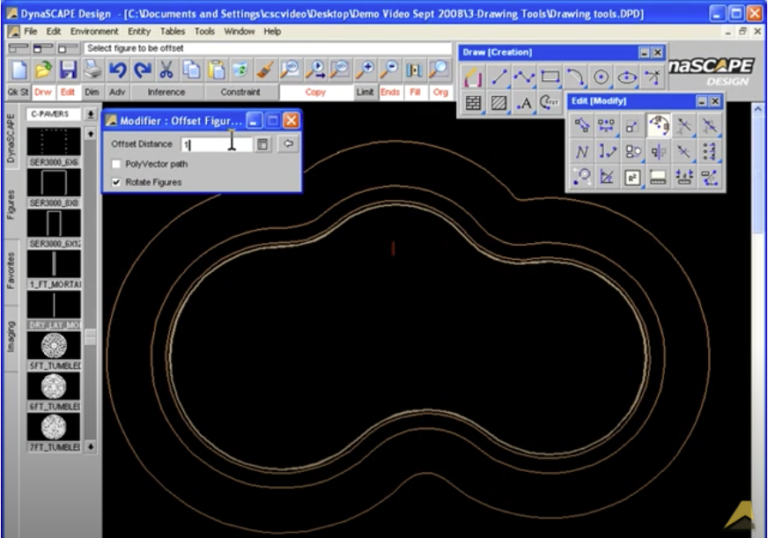Viewport: 768px width, 538px height.
Task: Select the 5FT_TUMBLED figure thumbnail
Action: (53, 345)
